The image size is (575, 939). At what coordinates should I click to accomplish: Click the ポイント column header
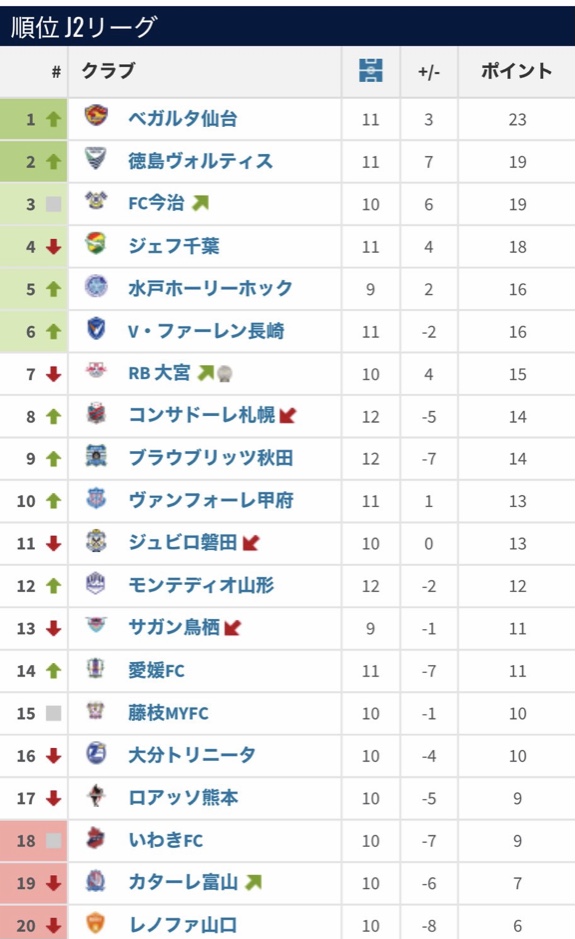click(x=516, y=71)
